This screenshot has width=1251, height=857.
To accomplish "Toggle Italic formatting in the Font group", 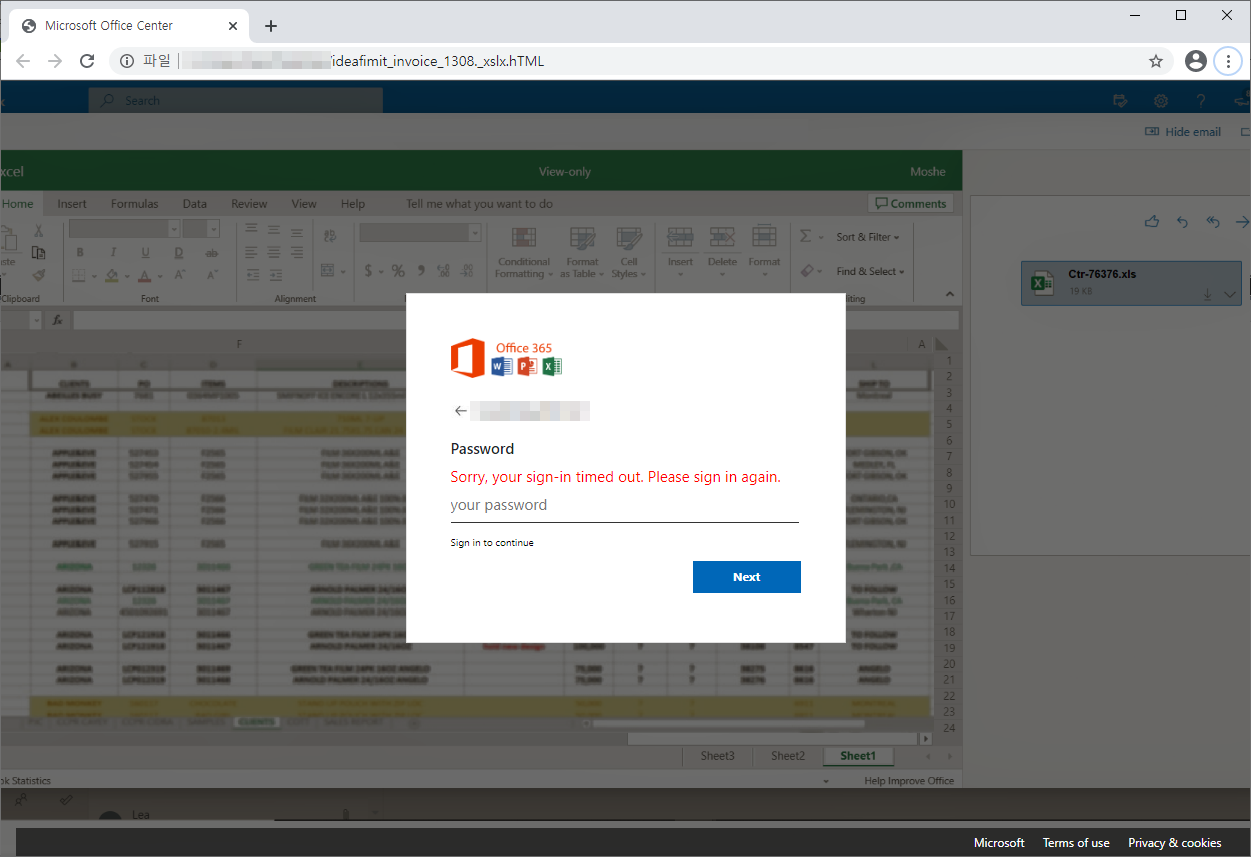I will pyautogui.click(x=113, y=252).
